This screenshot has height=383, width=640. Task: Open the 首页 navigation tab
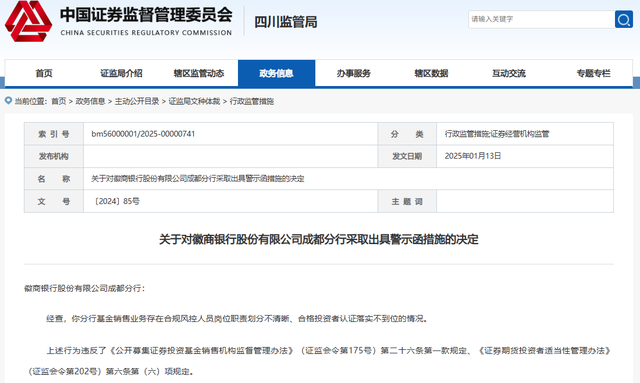[44, 73]
